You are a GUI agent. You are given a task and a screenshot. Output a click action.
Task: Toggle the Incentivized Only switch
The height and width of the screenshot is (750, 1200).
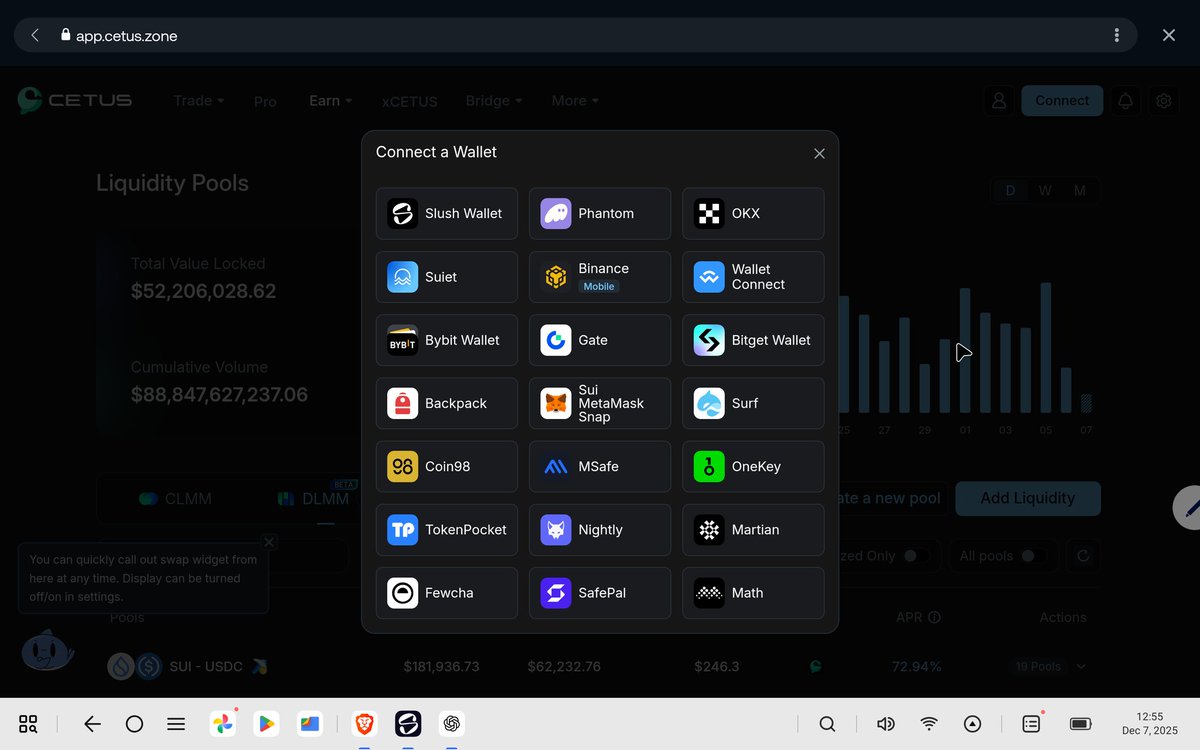pyautogui.click(x=916, y=556)
